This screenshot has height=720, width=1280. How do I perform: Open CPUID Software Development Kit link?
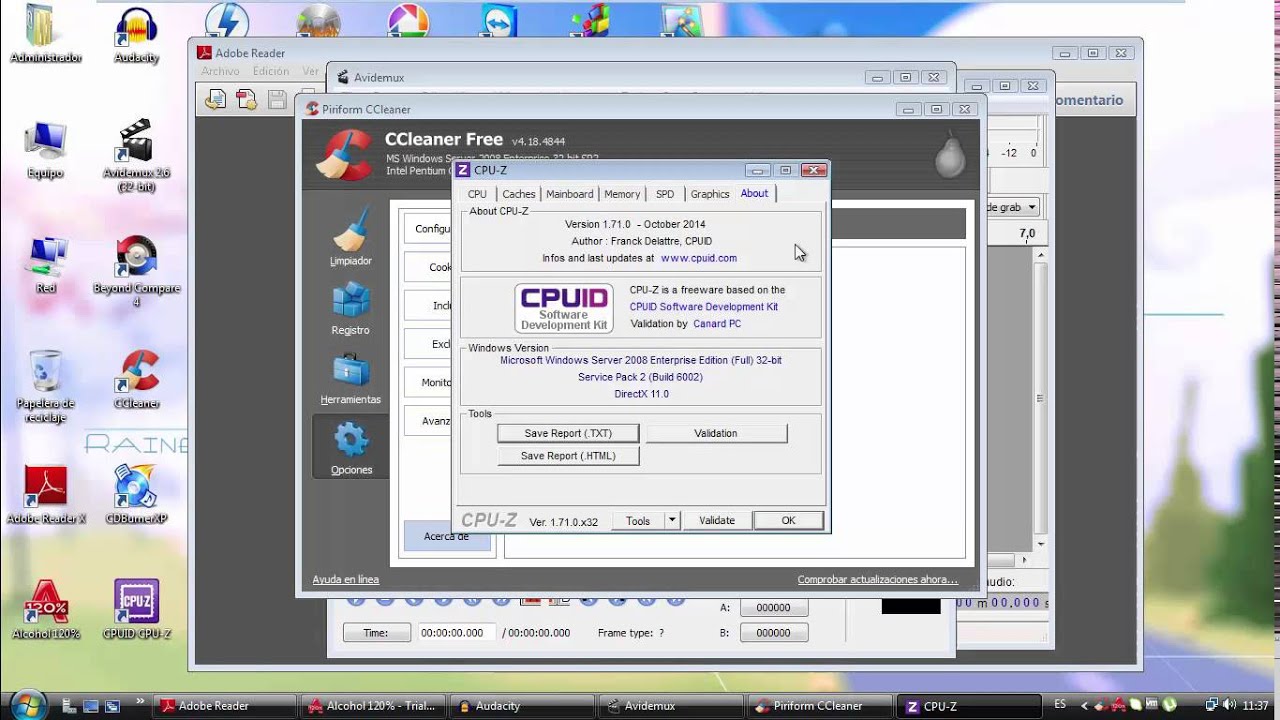(x=704, y=307)
